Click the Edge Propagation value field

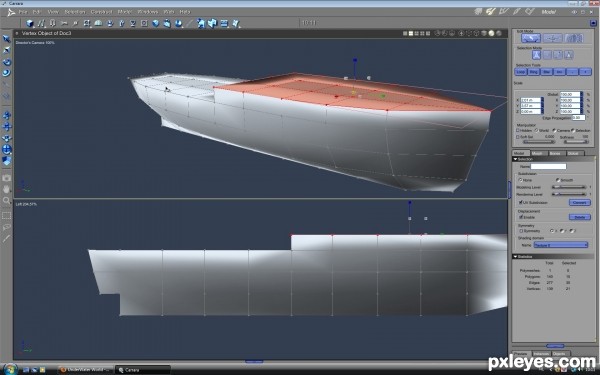[x=578, y=118]
